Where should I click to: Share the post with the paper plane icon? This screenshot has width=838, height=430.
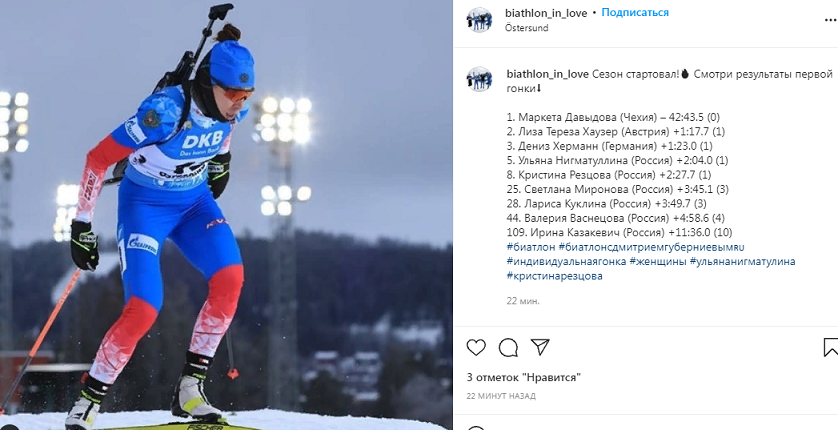pos(540,348)
